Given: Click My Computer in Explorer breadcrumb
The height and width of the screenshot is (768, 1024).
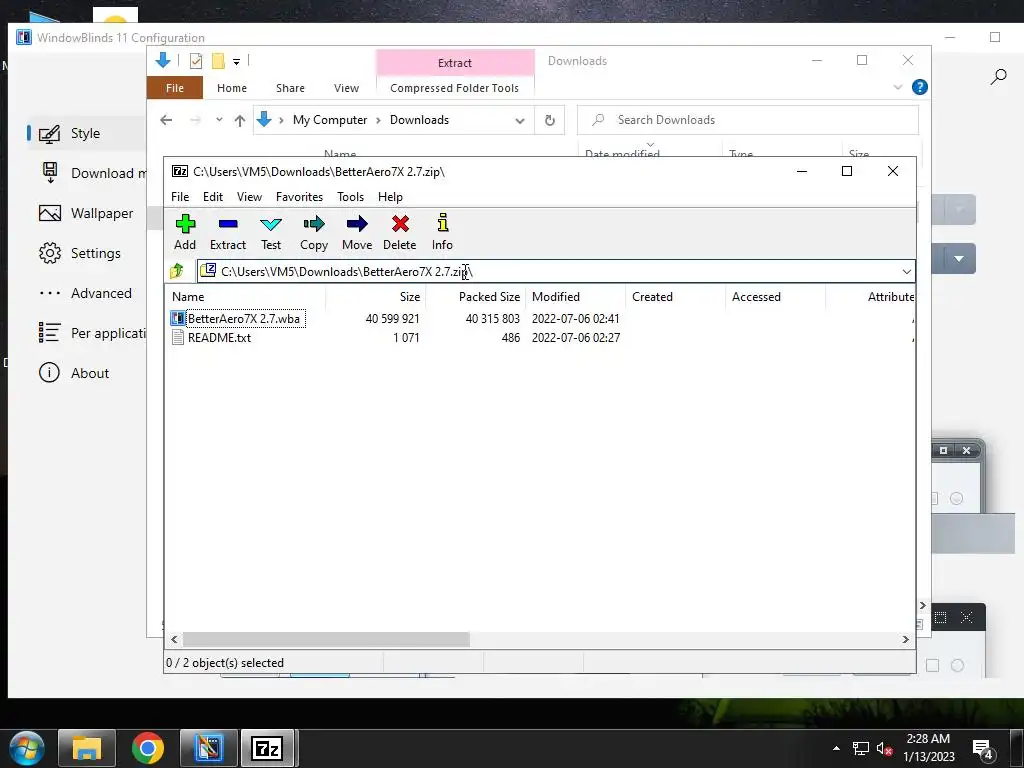Looking at the screenshot, I should [330, 120].
